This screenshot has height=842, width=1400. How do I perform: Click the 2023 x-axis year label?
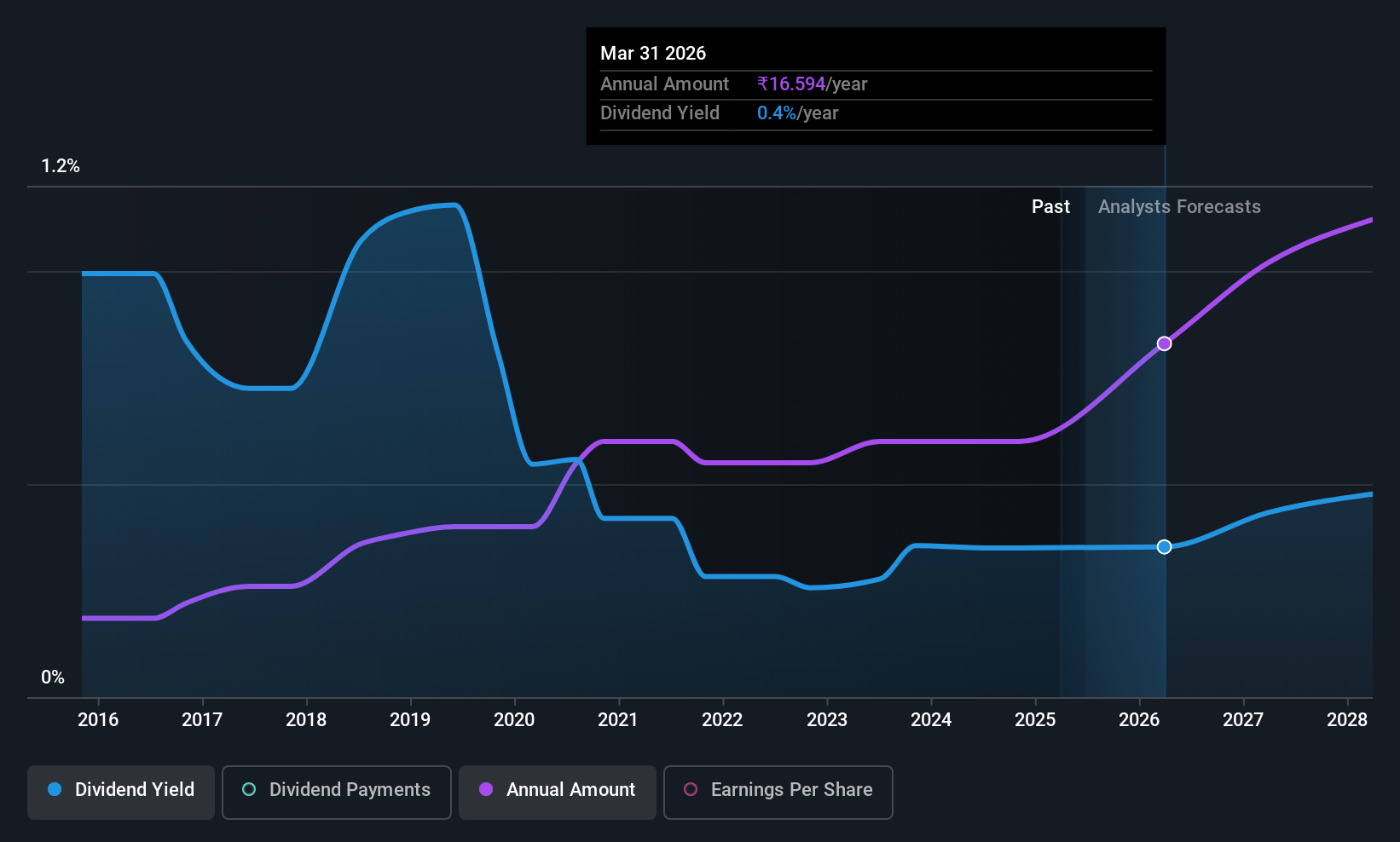[827, 719]
